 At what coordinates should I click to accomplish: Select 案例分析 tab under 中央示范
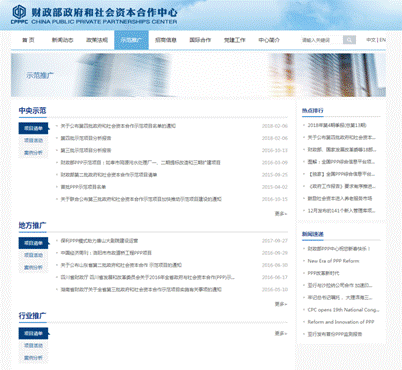(33, 153)
